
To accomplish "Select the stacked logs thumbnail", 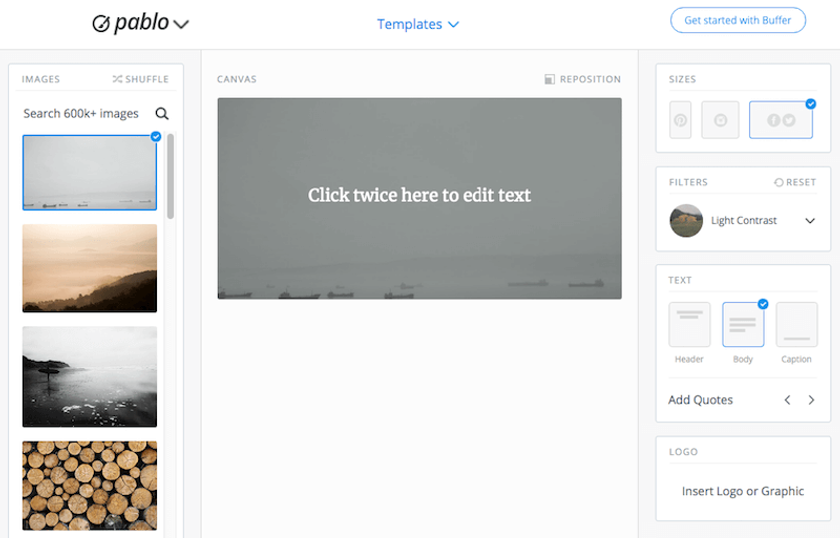I will pyautogui.click(x=89, y=485).
